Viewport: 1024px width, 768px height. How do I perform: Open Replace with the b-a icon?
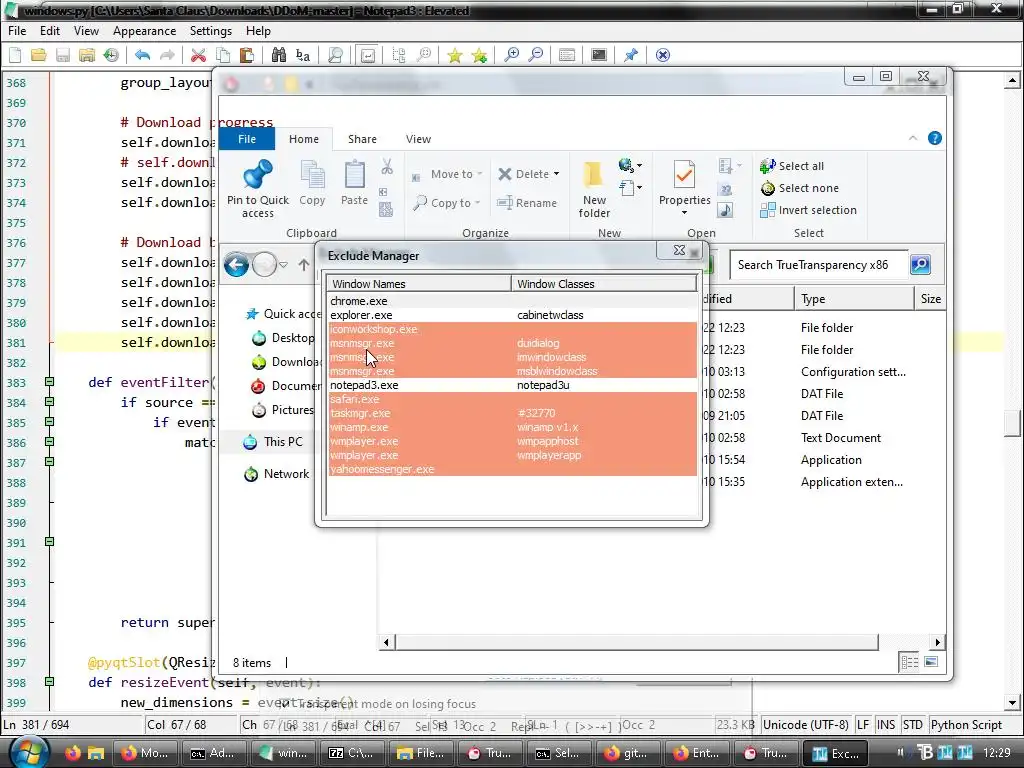tap(303, 55)
